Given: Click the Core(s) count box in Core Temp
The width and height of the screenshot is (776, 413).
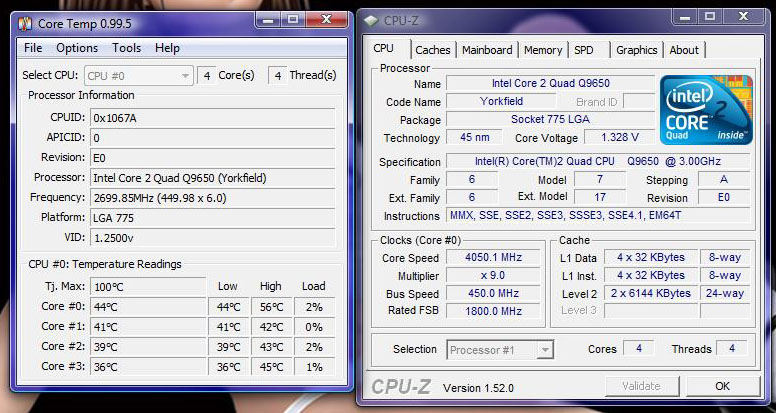Looking at the screenshot, I should pos(206,76).
